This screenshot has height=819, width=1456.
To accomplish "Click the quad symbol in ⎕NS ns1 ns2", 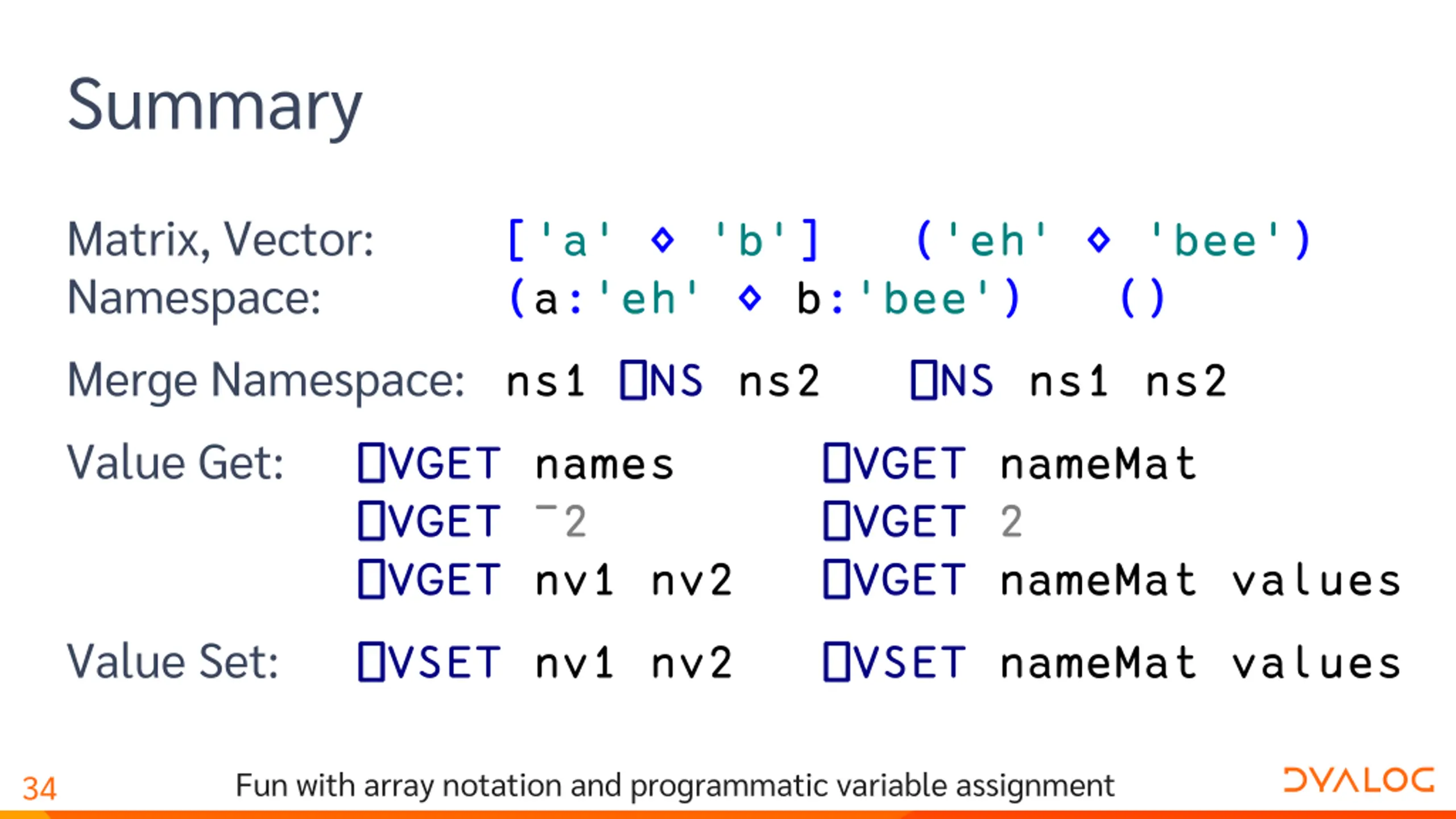I will coord(924,380).
